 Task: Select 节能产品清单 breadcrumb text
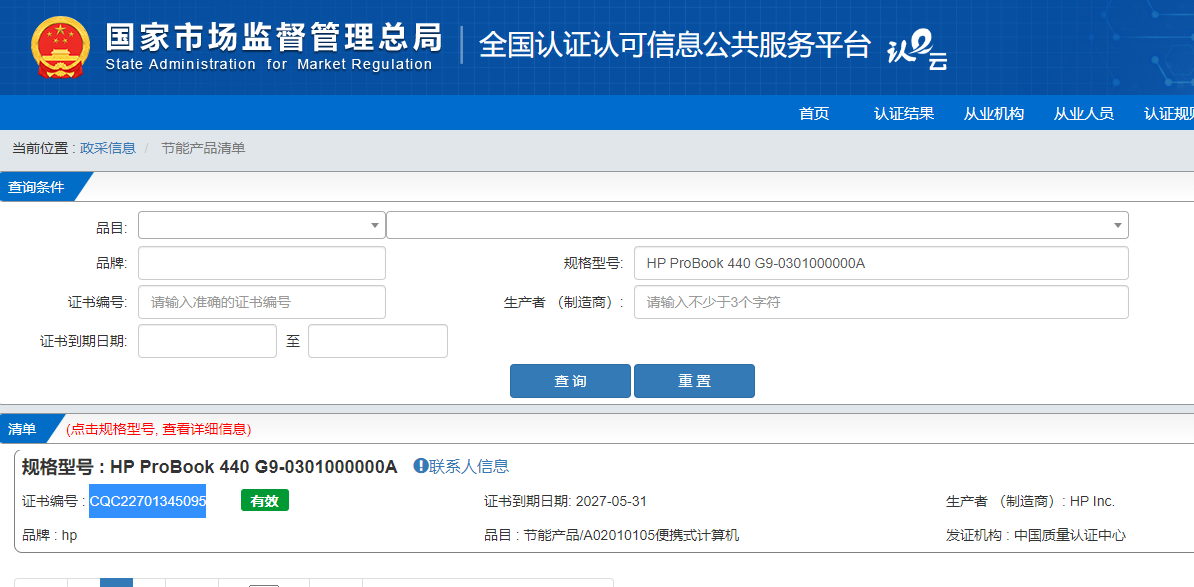203,148
